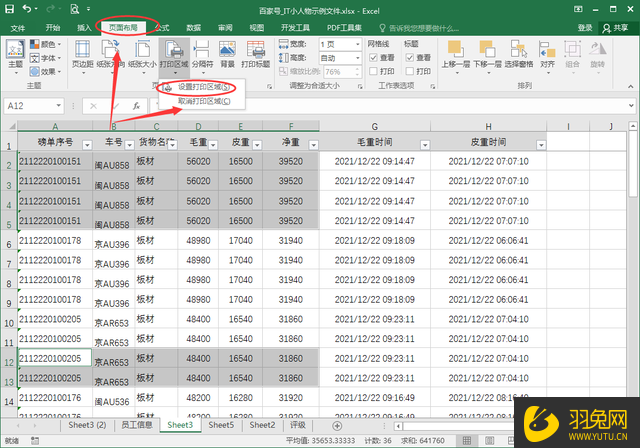Select Page Layout view status icon
The width and height of the screenshot is (640, 448).
click(489, 440)
